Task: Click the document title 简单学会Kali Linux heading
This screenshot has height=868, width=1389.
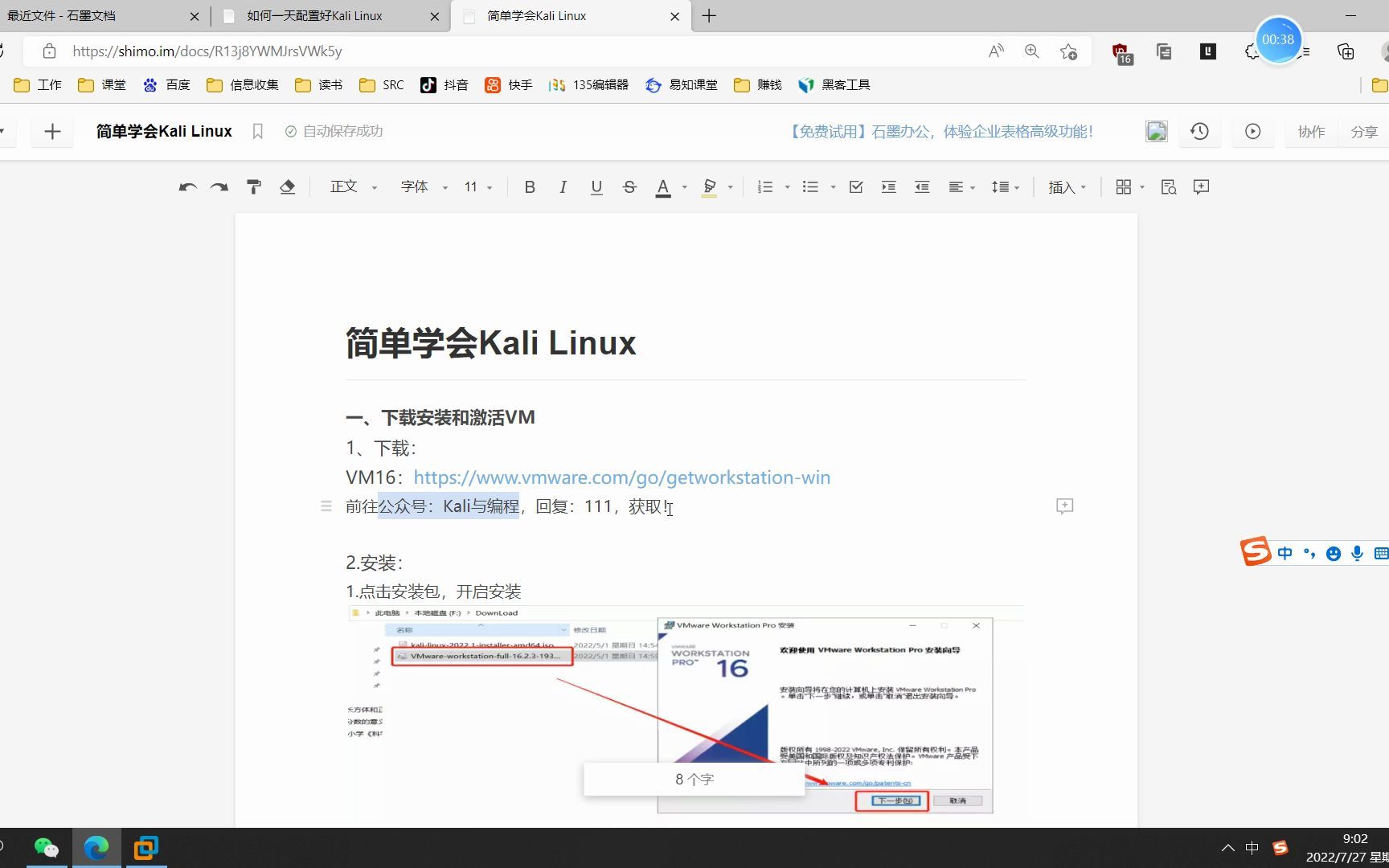Action: [x=490, y=343]
